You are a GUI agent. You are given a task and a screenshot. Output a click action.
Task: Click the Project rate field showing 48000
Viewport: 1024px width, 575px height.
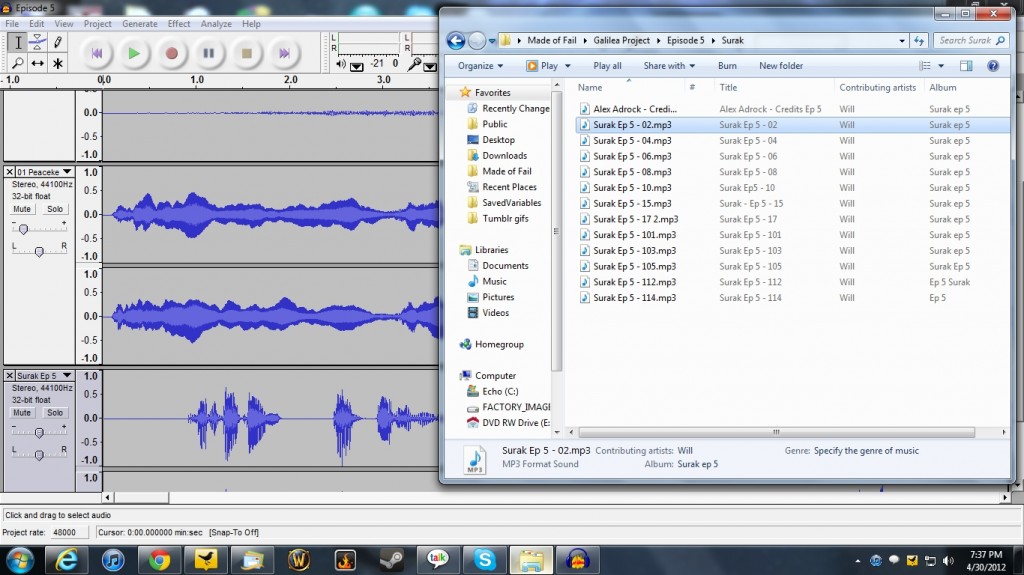(69, 533)
